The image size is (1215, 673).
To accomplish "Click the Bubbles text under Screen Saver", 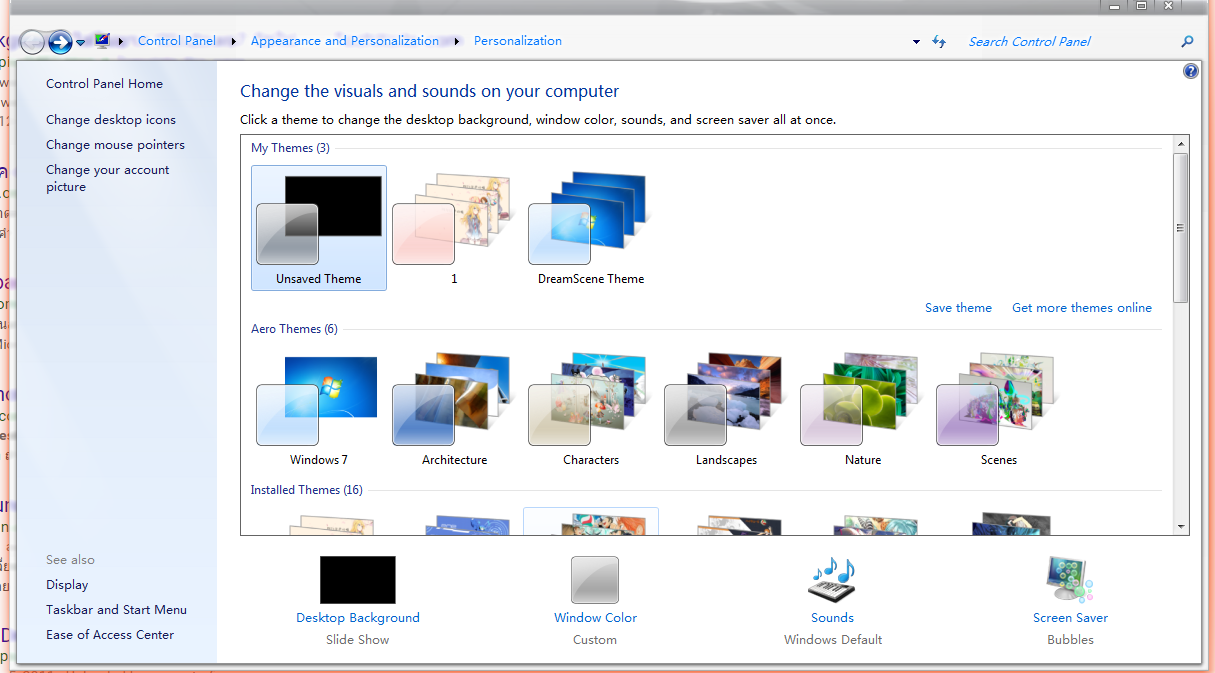I will coord(1070,640).
